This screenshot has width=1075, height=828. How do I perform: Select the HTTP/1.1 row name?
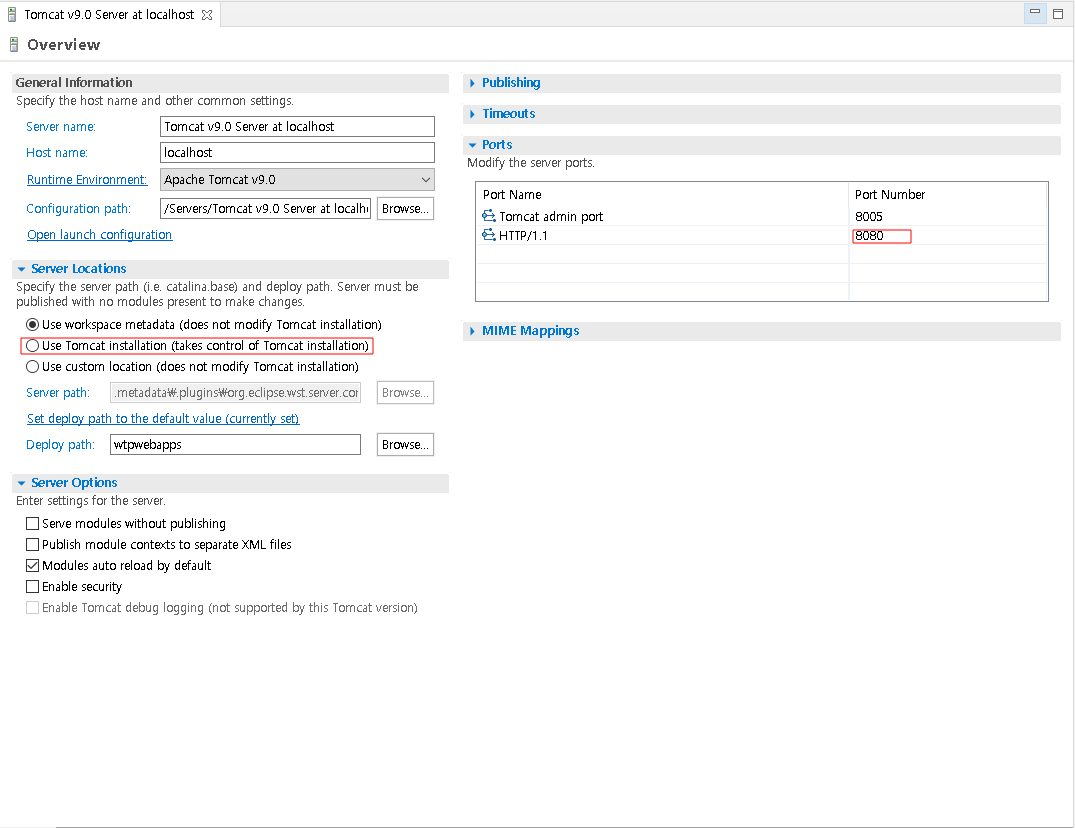[x=523, y=236]
